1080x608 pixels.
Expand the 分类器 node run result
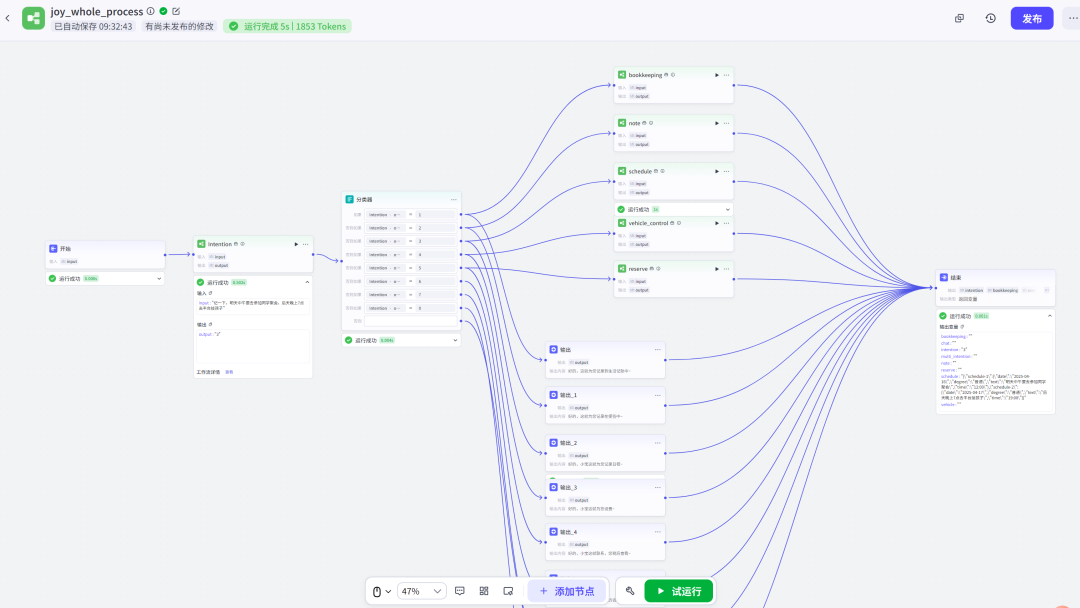click(x=455, y=340)
